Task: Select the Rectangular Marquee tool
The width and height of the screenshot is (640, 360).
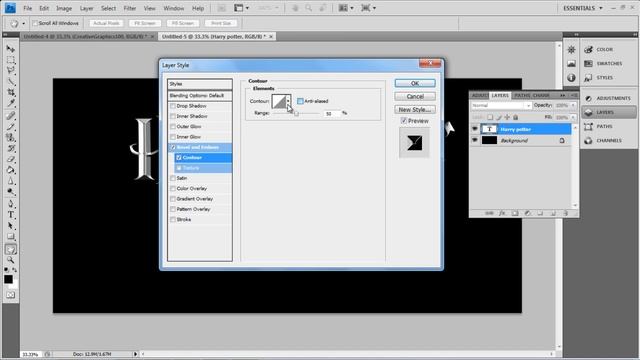Action: [x=11, y=60]
